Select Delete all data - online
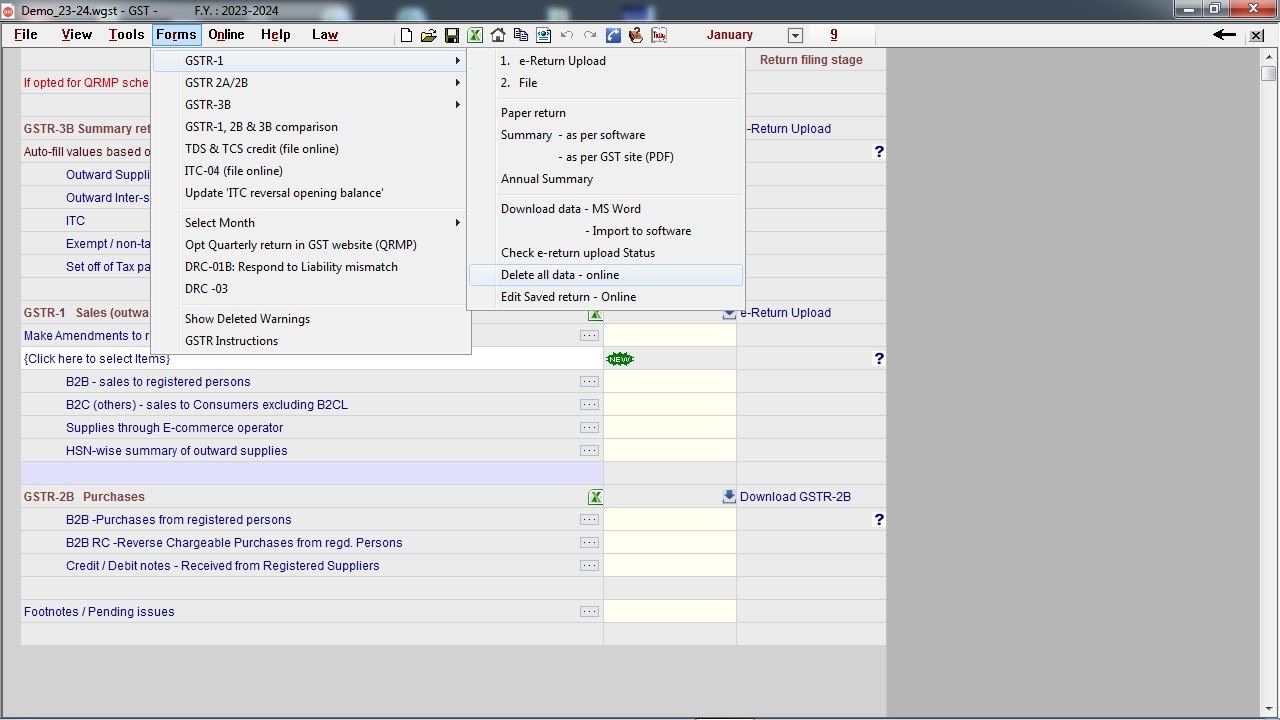1280x720 pixels. coord(606,275)
